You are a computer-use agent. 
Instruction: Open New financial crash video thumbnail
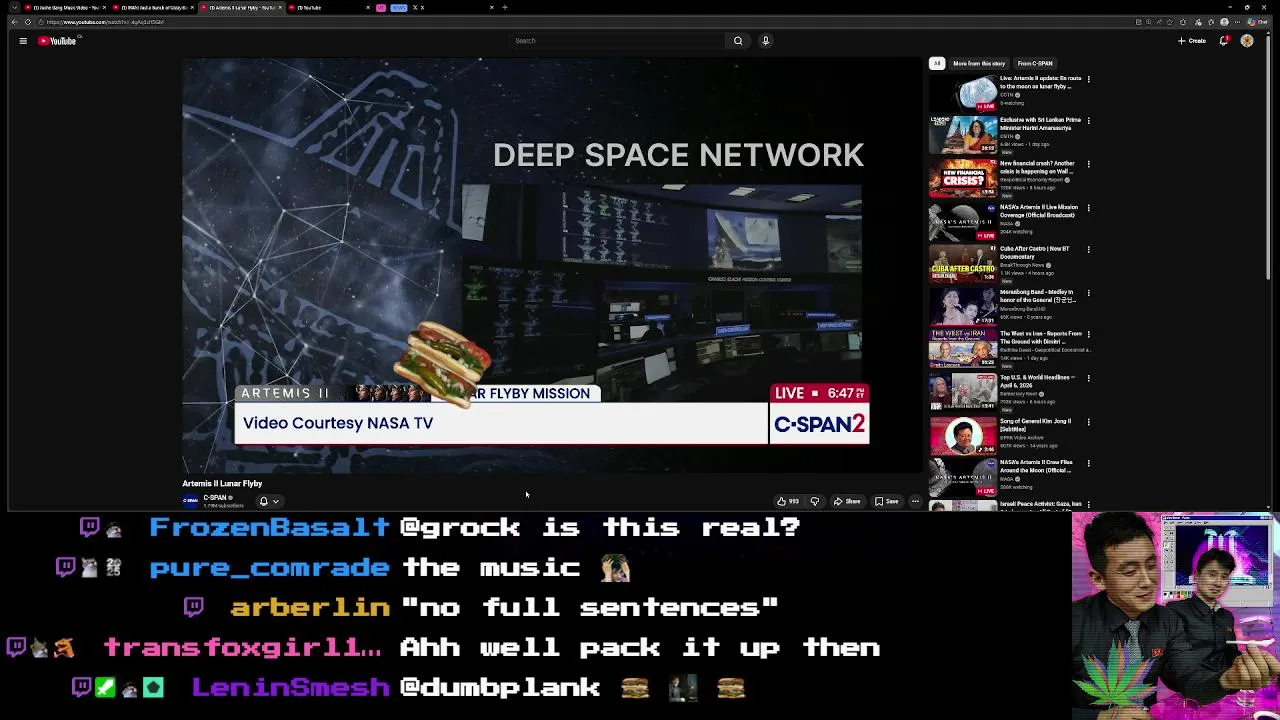[963, 179]
